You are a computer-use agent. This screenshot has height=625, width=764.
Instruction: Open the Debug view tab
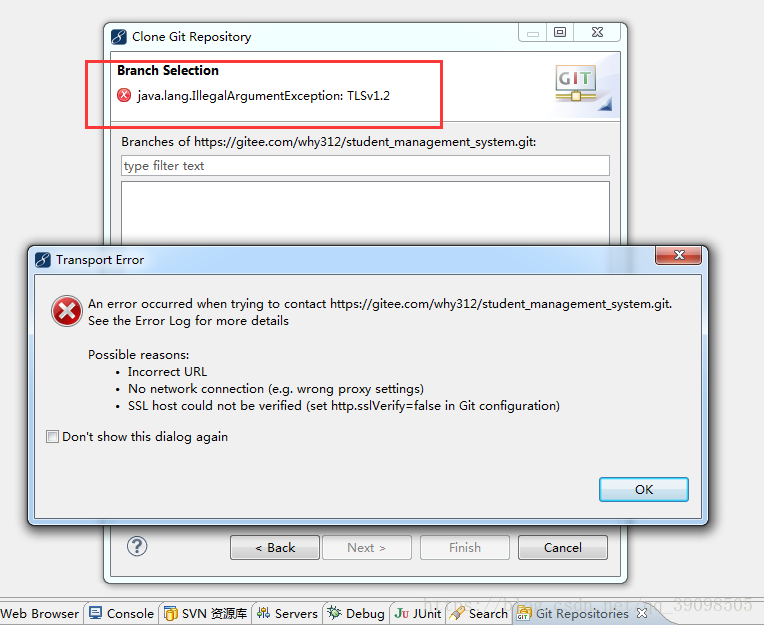click(x=356, y=613)
